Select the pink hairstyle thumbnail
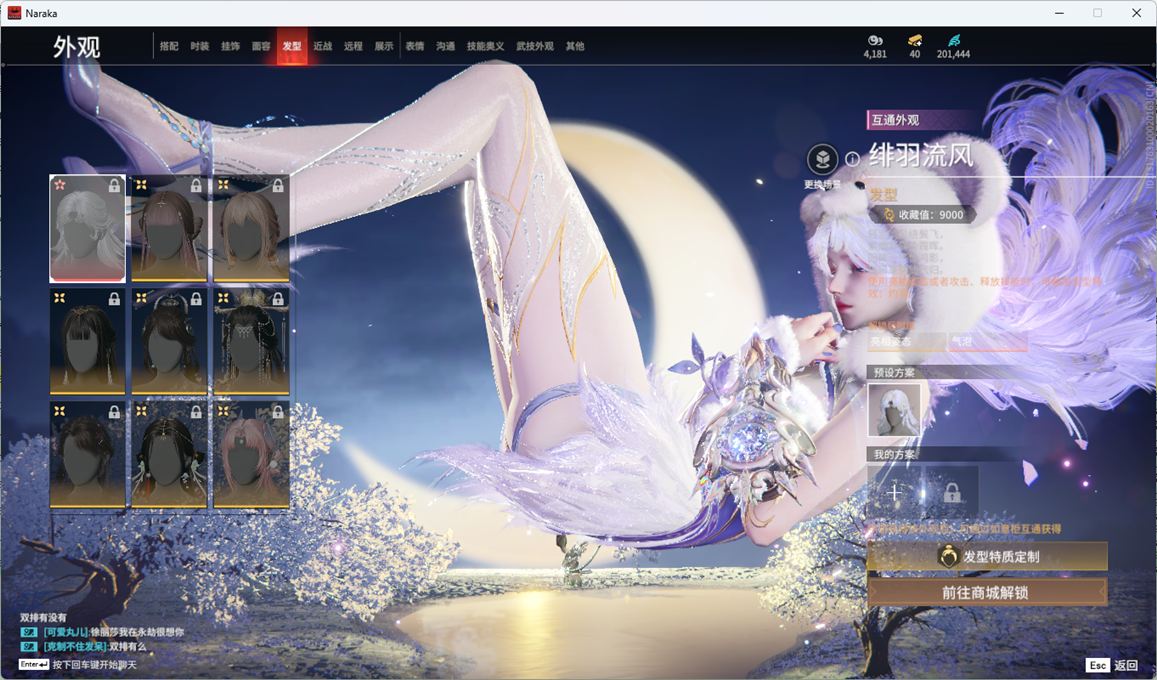1157x680 pixels. coord(251,454)
